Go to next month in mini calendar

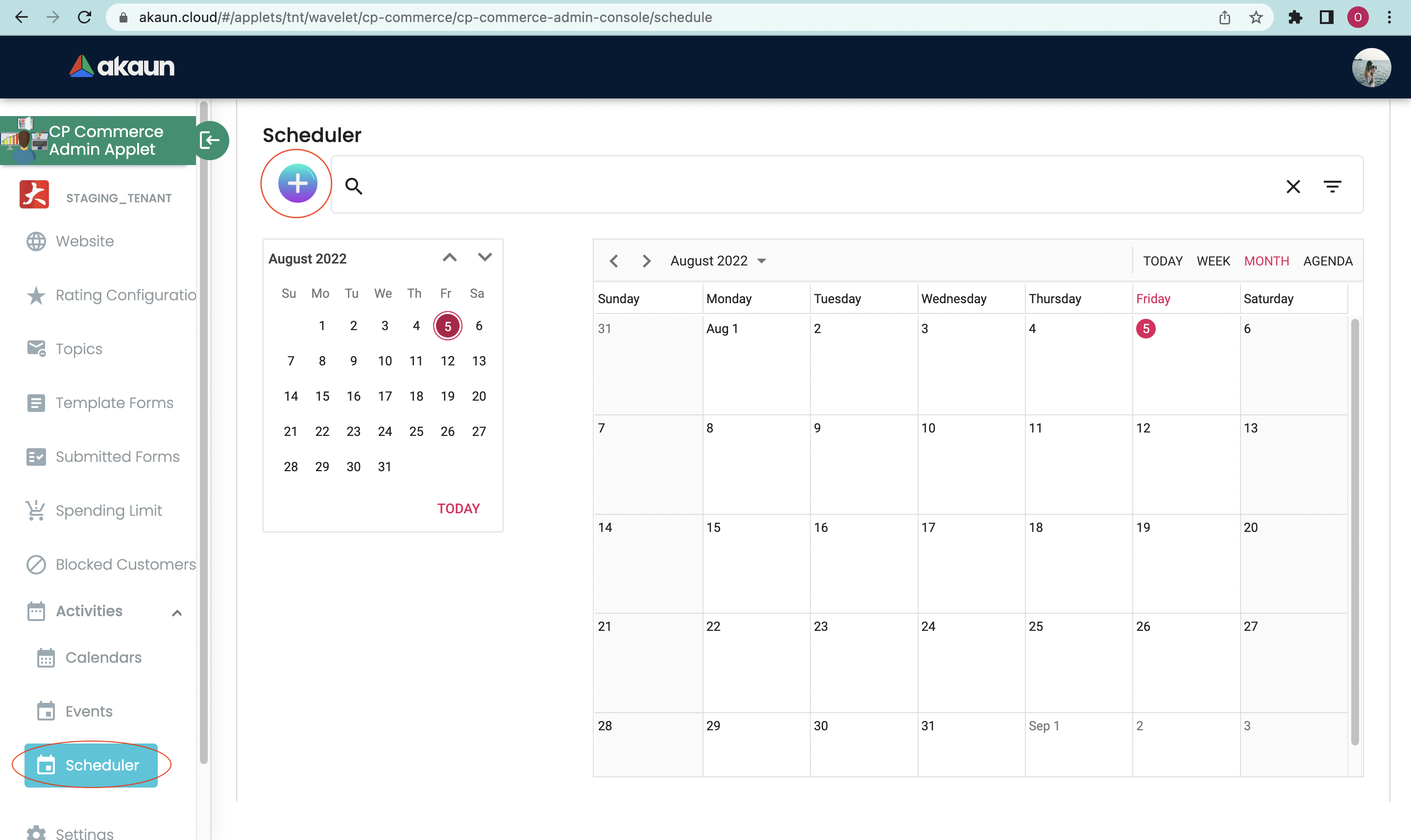tap(485, 258)
